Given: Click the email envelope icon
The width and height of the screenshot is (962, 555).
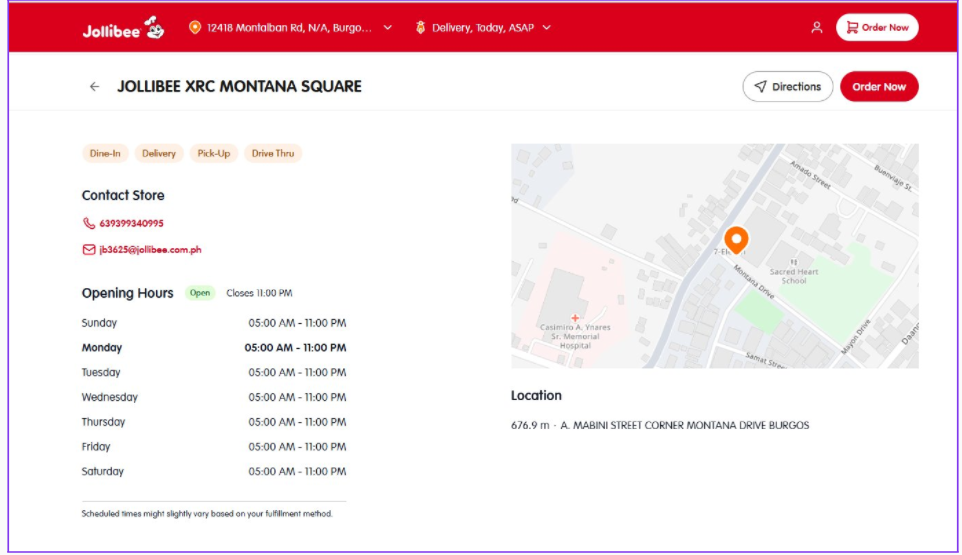Looking at the screenshot, I should (x=89, y=250).
